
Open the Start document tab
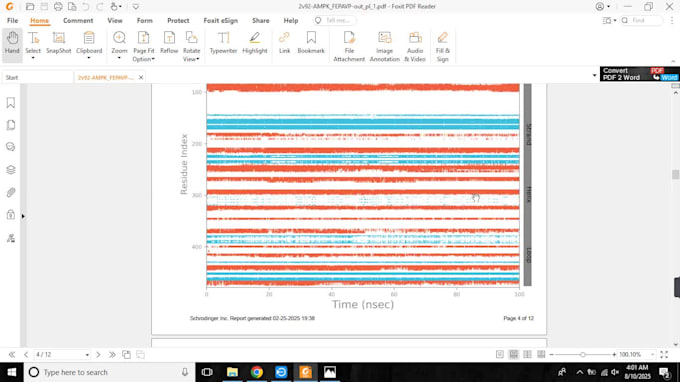(x=37, y=78)
